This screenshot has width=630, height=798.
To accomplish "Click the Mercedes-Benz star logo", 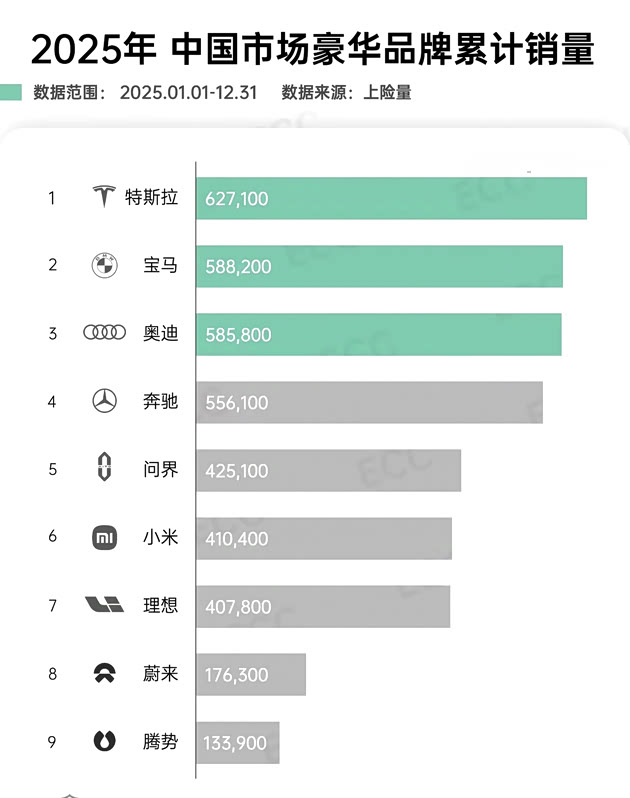I will coord(104,402).
